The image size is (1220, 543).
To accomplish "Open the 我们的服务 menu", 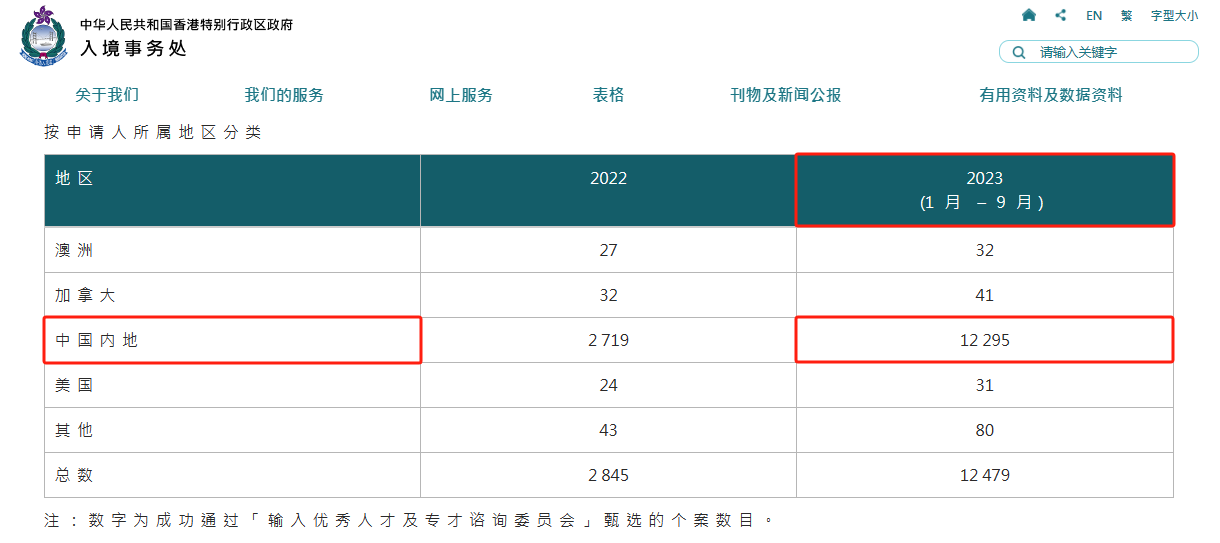I will [284, 95].
